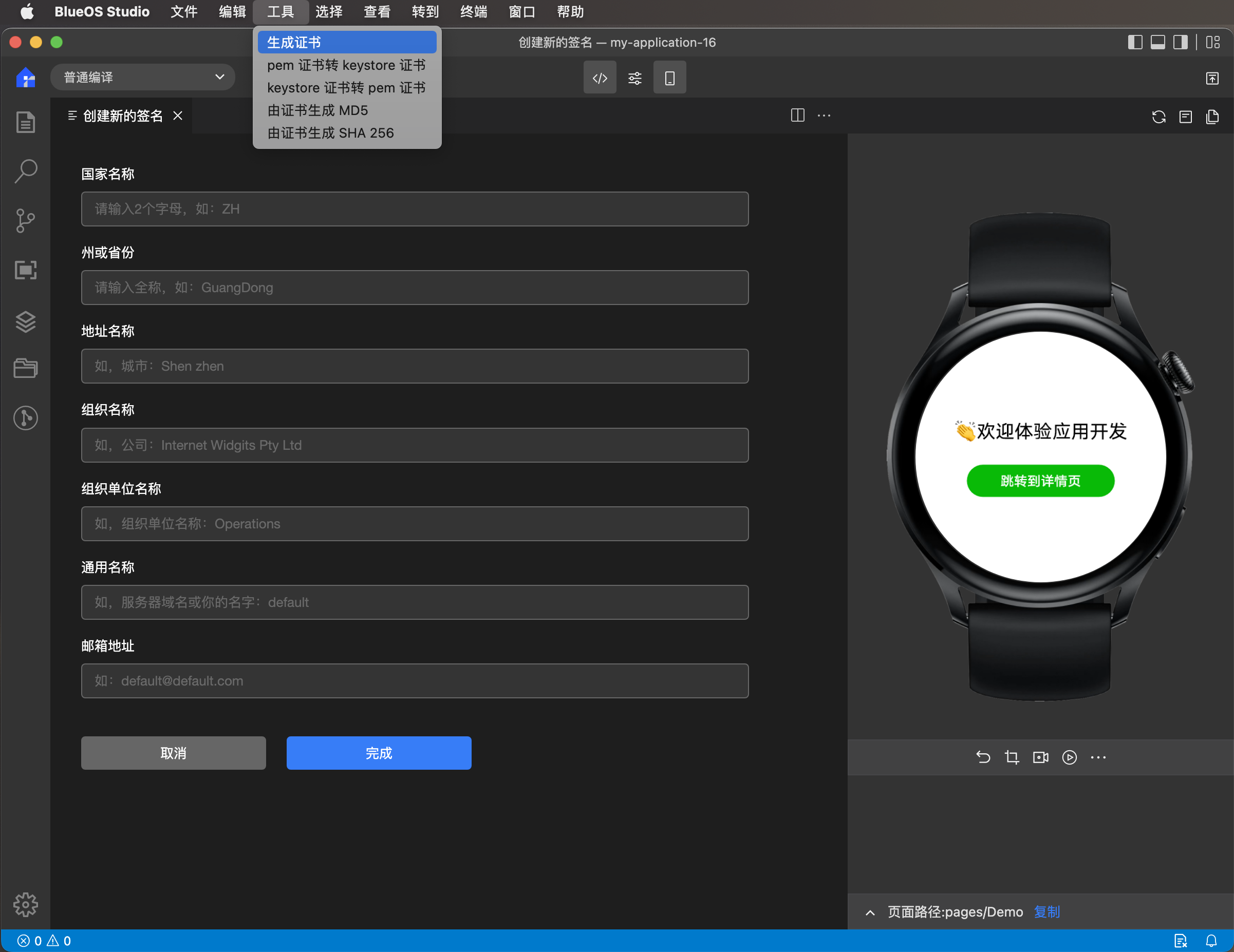
Task: Start screen recording camera icon
Action: coord(1041,757)
